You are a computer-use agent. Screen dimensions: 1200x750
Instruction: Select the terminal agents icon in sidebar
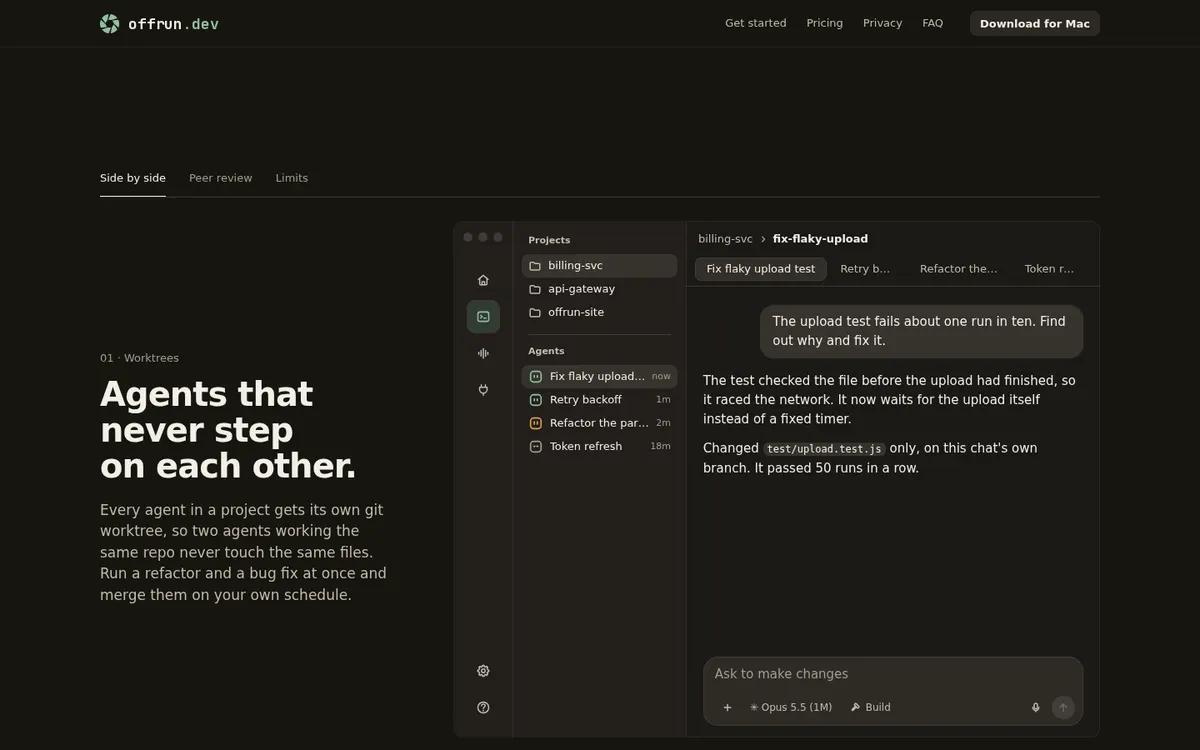point(483,317)
